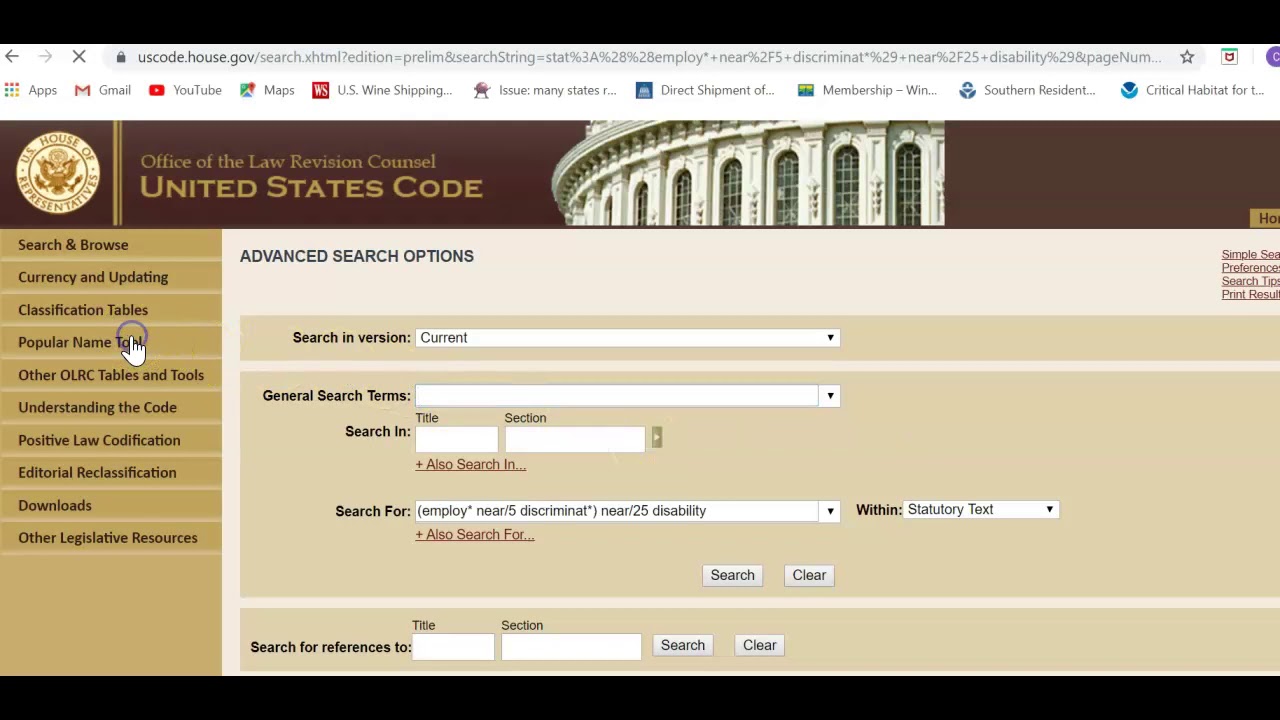1280x720 pixels.
Task: Focus references Title input field
Action: click(453, 646)
